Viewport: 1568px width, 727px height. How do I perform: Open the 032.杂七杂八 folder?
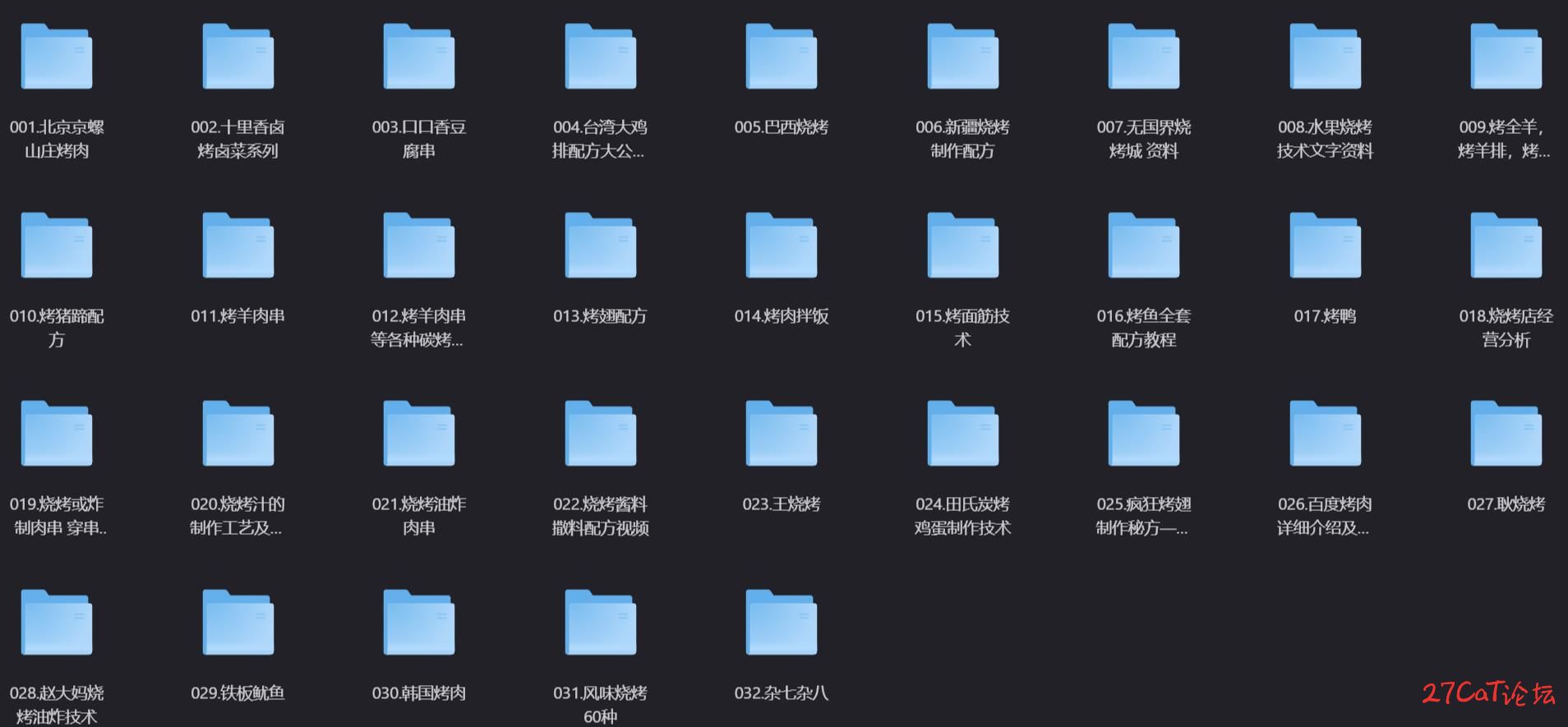781,623
